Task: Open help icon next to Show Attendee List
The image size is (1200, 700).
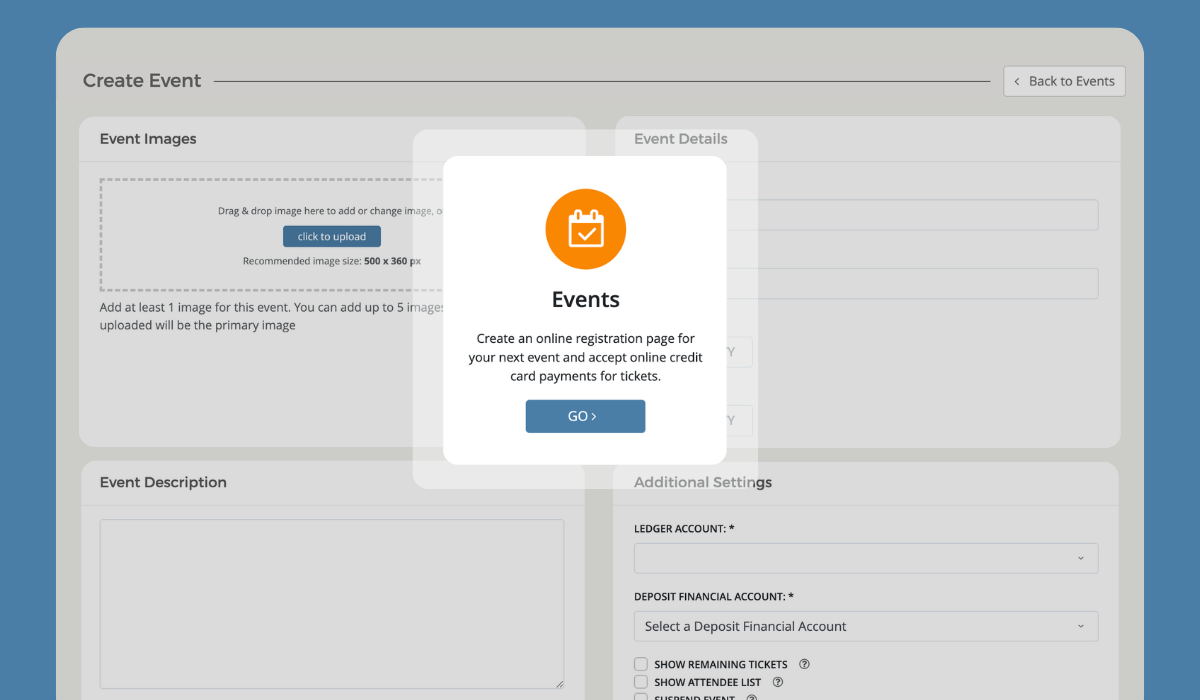Action: (x=778, y=682)
